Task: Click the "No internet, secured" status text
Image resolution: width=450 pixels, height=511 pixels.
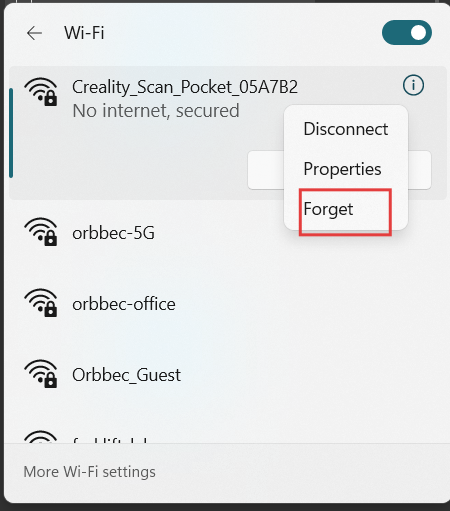Action: point(156,111)
